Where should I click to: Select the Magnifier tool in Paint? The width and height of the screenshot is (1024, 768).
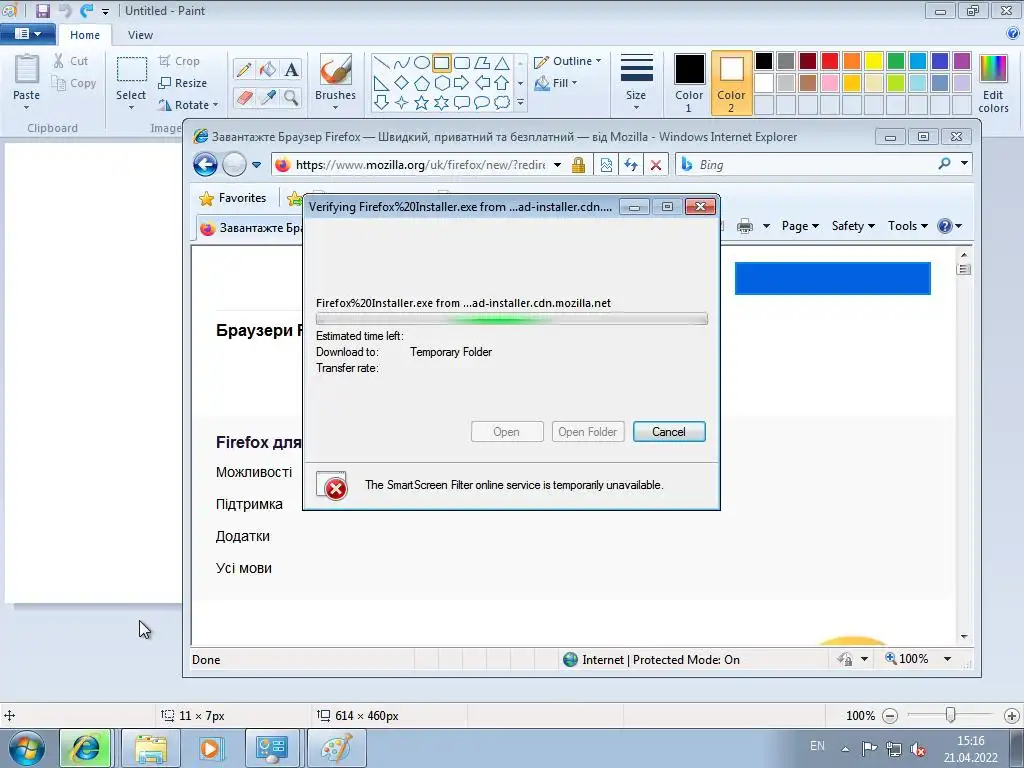(x=291, y=97)
